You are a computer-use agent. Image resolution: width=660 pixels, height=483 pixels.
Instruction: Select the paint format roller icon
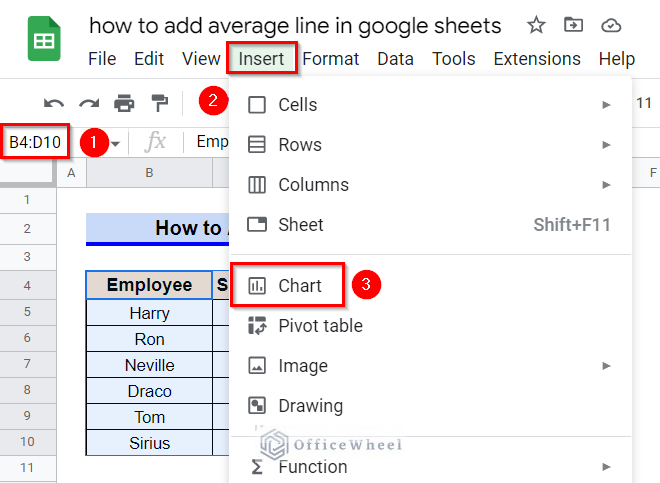(x=160, y=103)
